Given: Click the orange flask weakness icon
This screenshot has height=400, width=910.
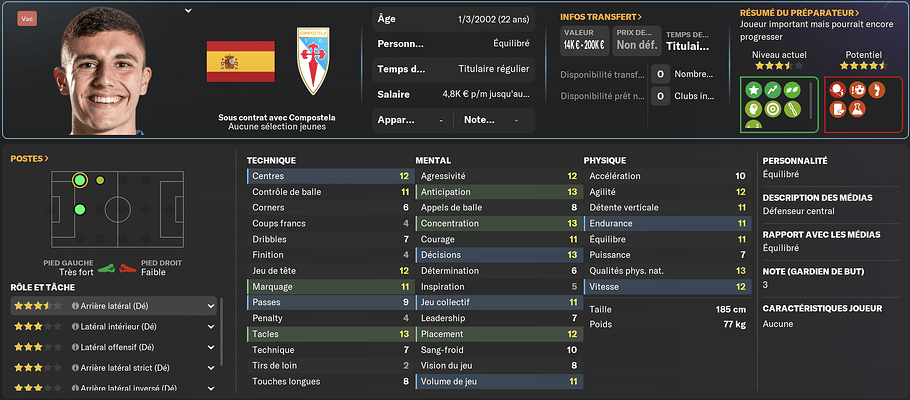Looking at the screenshot, I should pyautogui.click(x=857, y=109).
